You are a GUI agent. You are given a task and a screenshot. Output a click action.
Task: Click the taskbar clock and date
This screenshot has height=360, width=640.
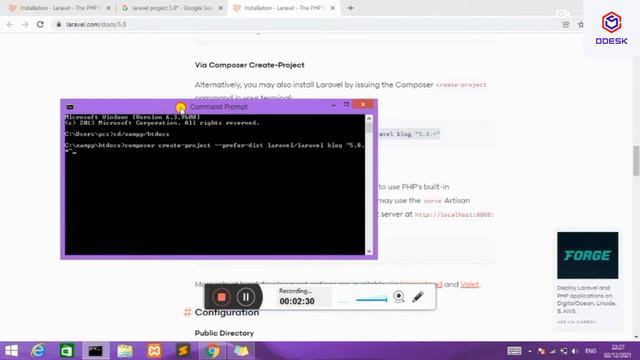618,351
